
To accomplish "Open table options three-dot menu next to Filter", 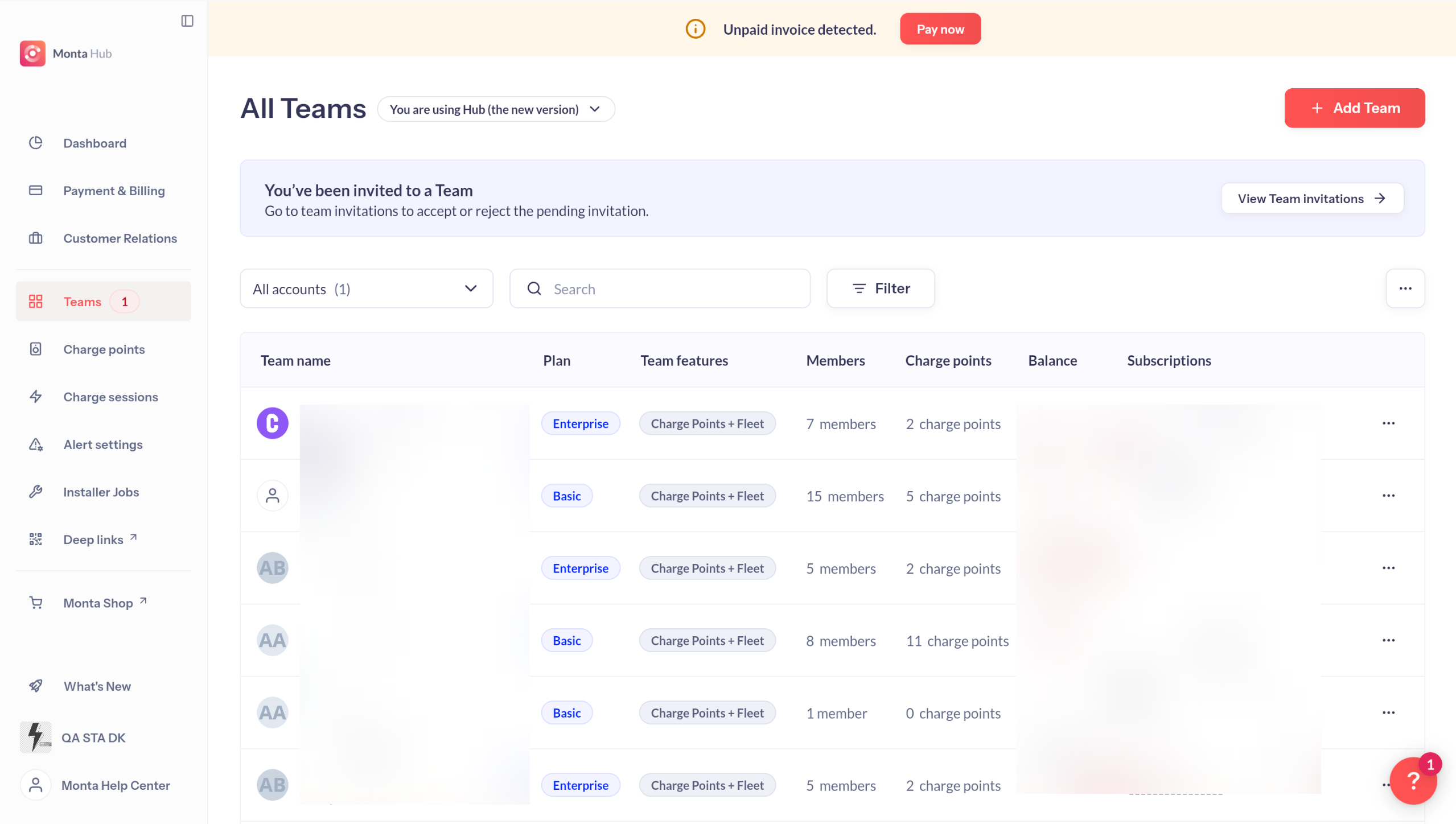I will pos(1405,289).
